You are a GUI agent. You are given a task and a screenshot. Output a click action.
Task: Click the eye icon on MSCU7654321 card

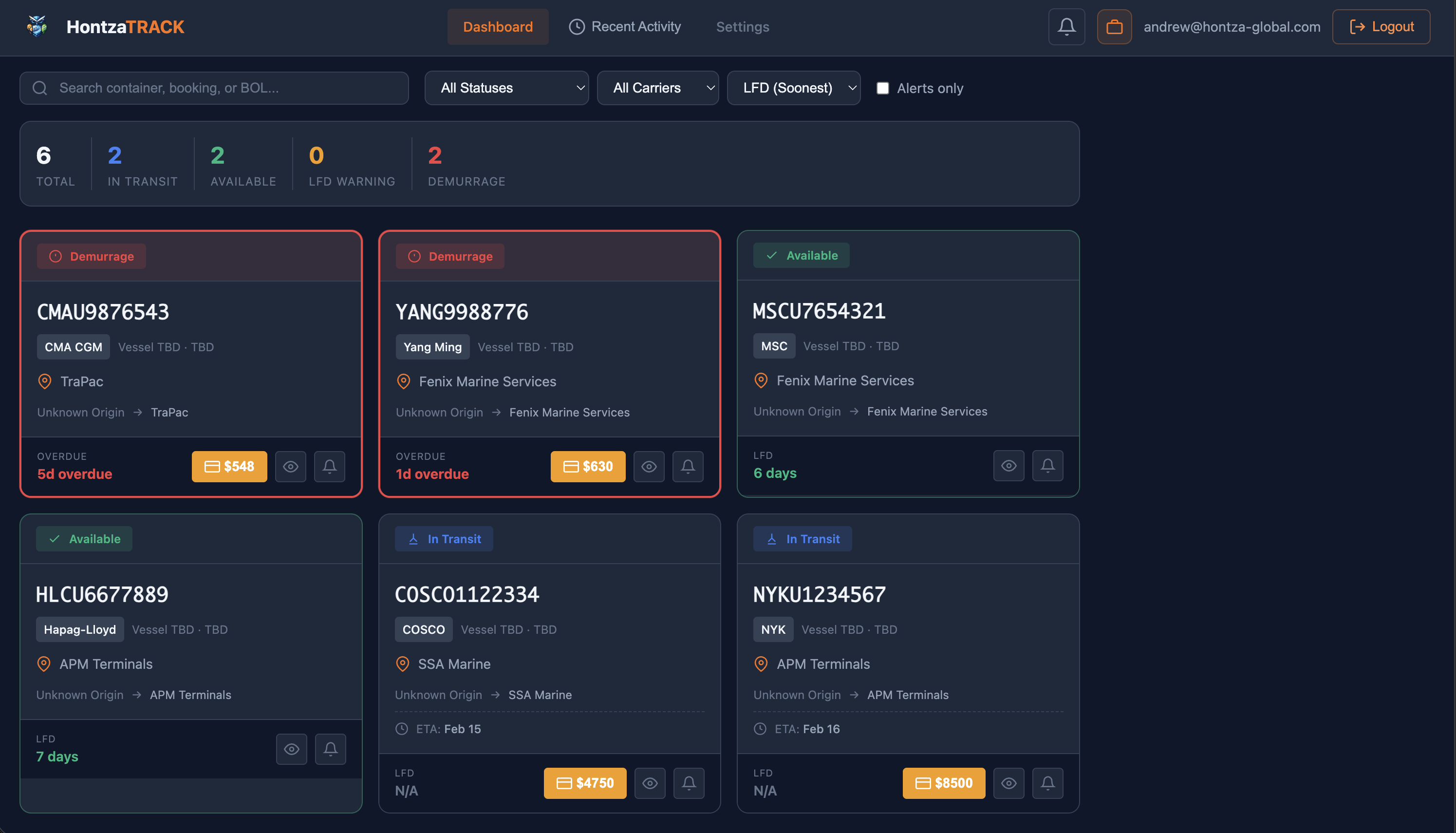tap(1008, 465)
